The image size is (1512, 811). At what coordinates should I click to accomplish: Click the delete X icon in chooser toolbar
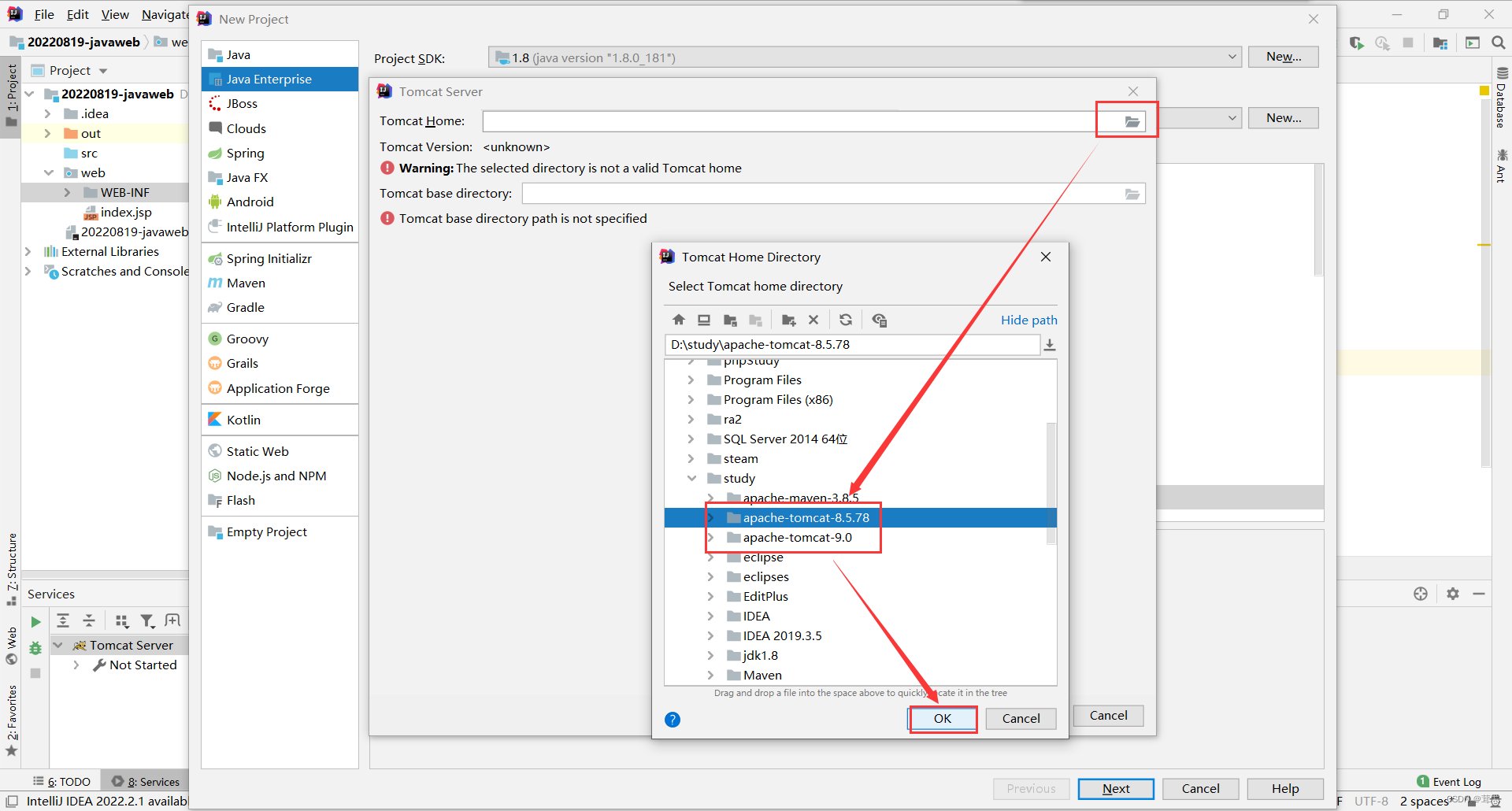(813, 320)
